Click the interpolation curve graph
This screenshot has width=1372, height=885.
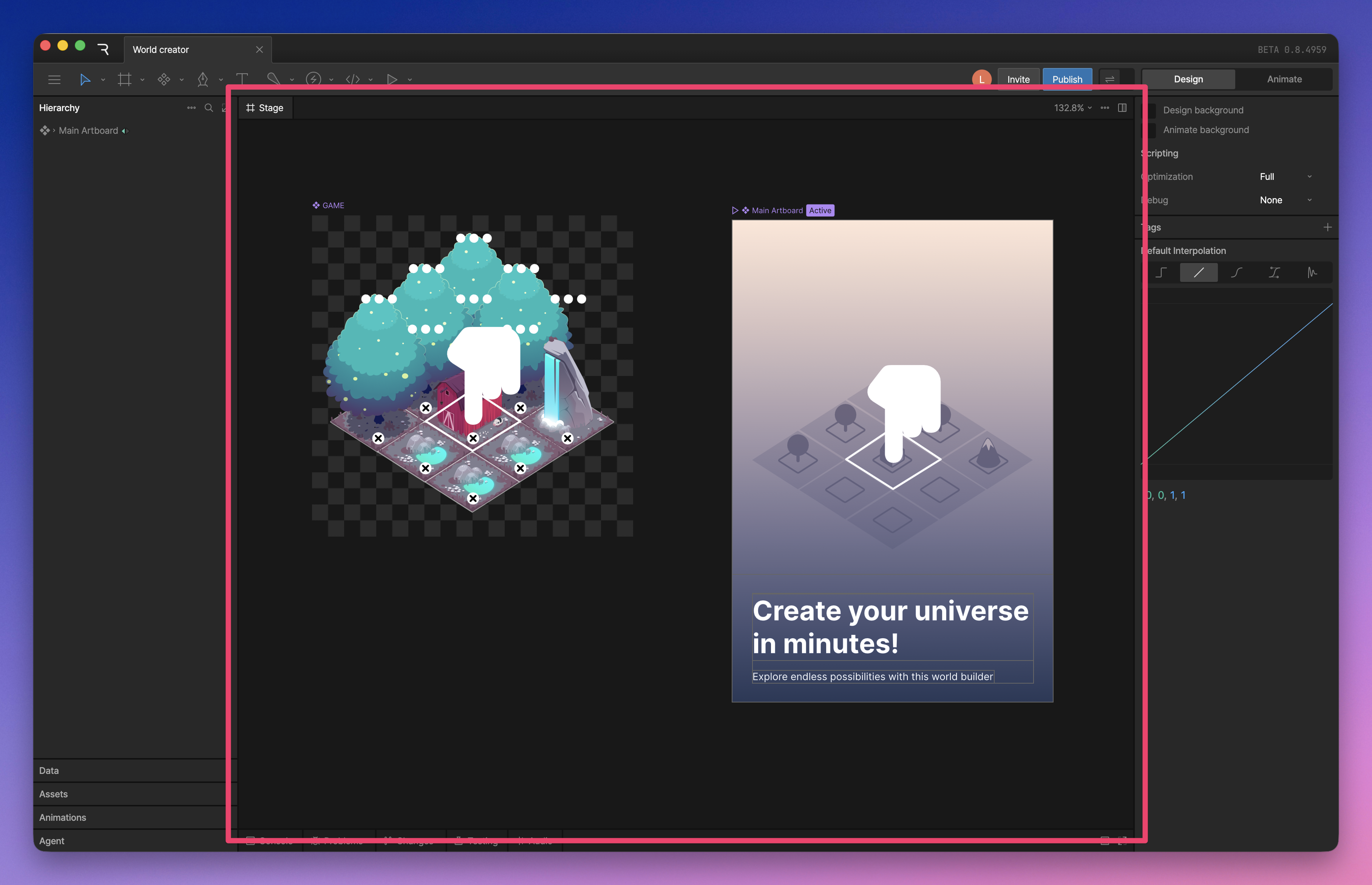click(1237, 384)
